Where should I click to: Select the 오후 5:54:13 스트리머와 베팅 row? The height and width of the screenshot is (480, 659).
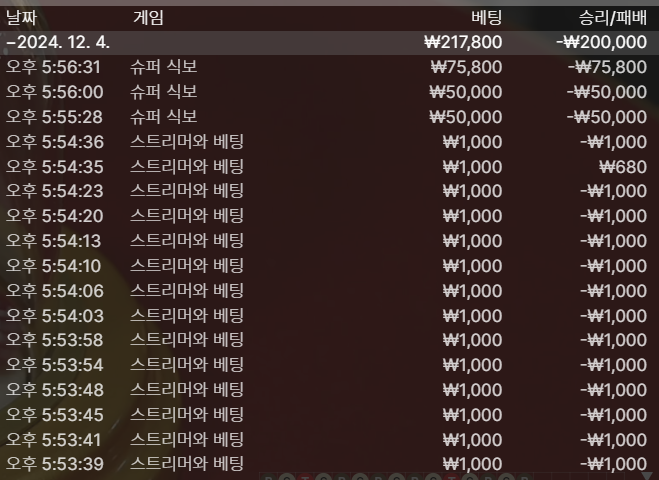(x=330, y=241)
